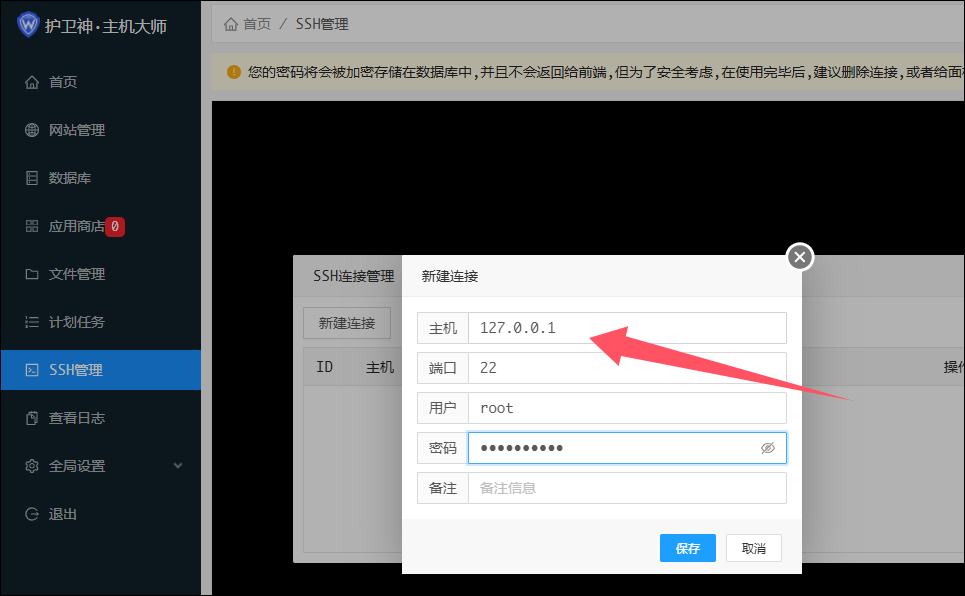This screenshot has height=596, width=965.
Task: Click the warning icon on the notice banner
Action: (x=233, y=72)
